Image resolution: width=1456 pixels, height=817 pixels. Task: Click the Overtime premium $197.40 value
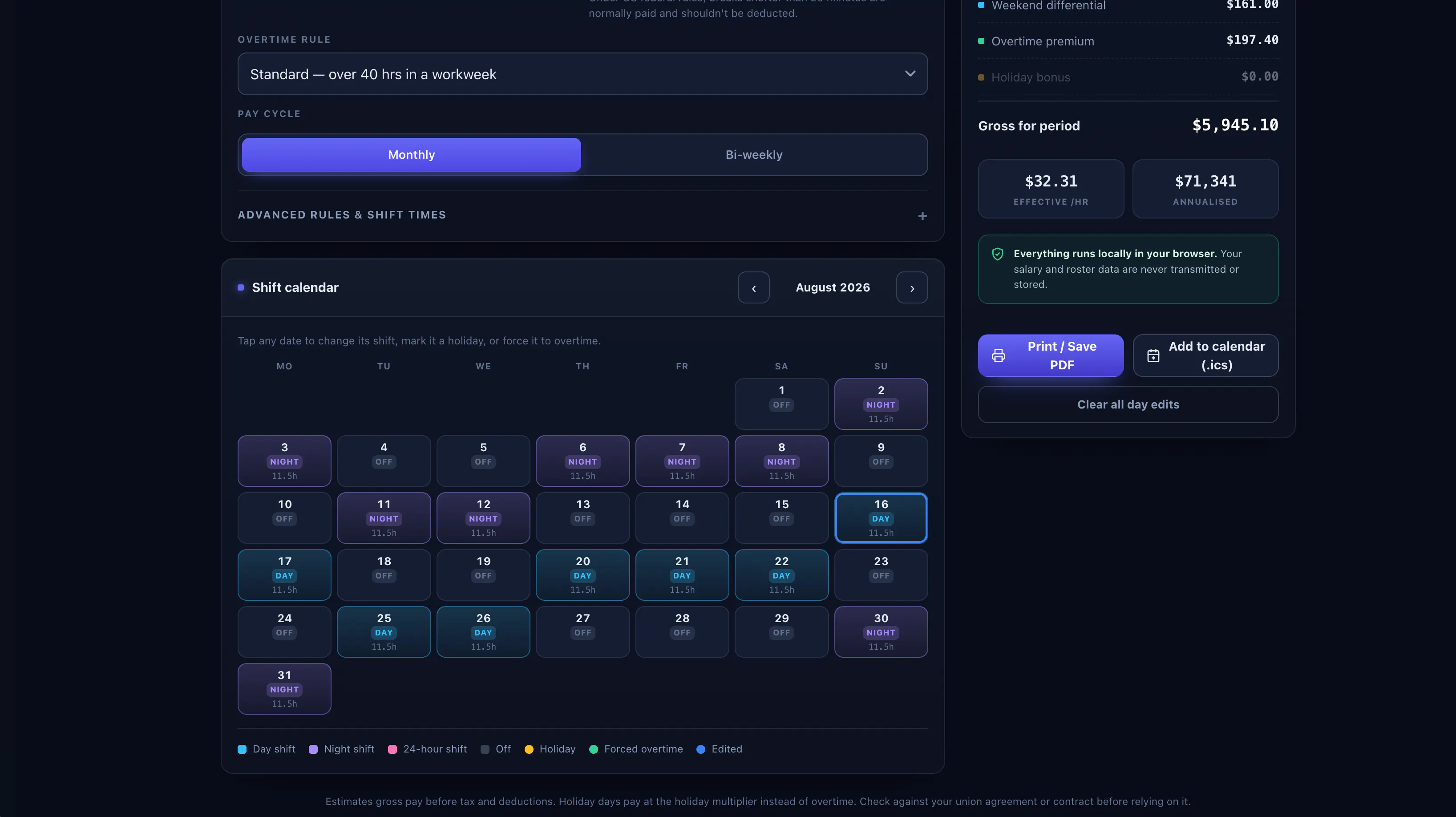[1252, 40]
